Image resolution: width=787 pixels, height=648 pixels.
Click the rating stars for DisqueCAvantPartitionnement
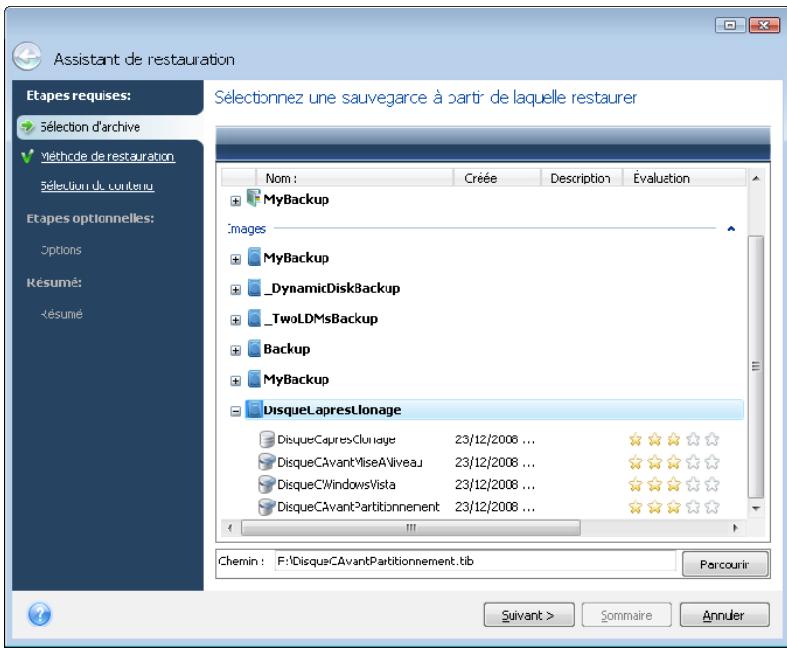674,507
